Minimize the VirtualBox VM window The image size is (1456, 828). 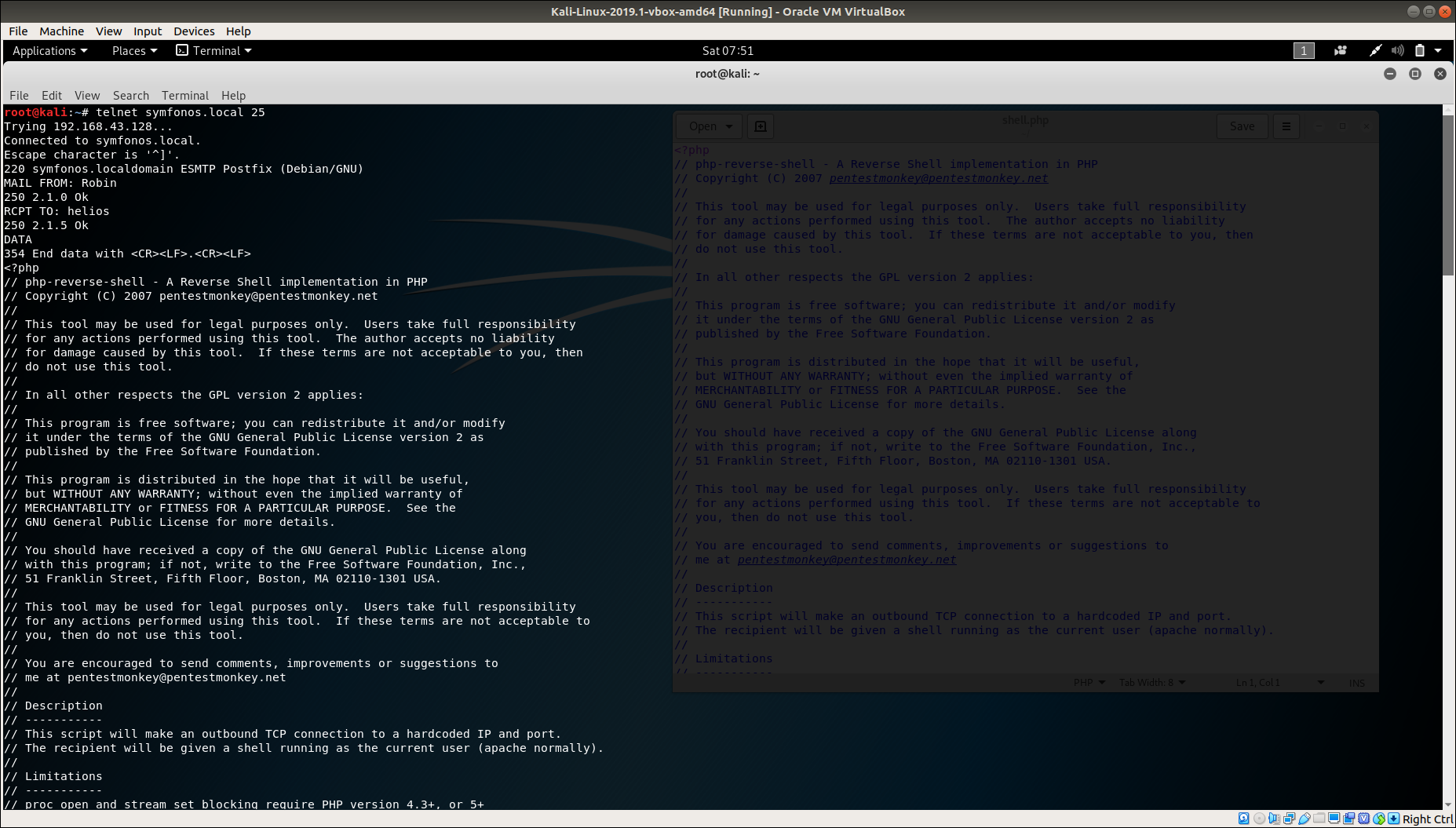(1413, 11)
